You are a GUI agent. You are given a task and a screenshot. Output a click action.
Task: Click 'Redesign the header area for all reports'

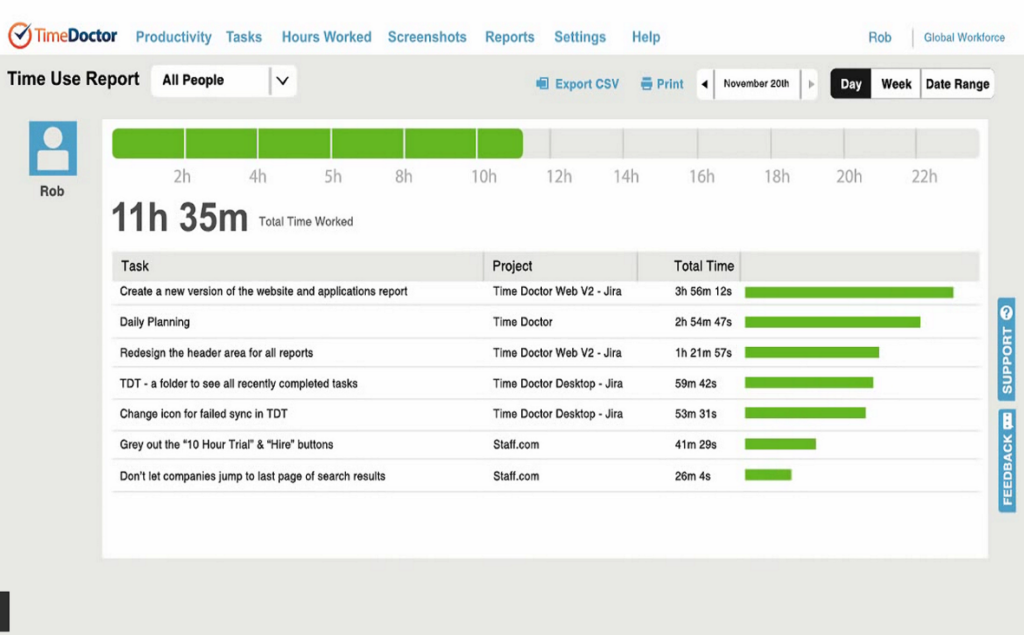[x=216, y=353]
